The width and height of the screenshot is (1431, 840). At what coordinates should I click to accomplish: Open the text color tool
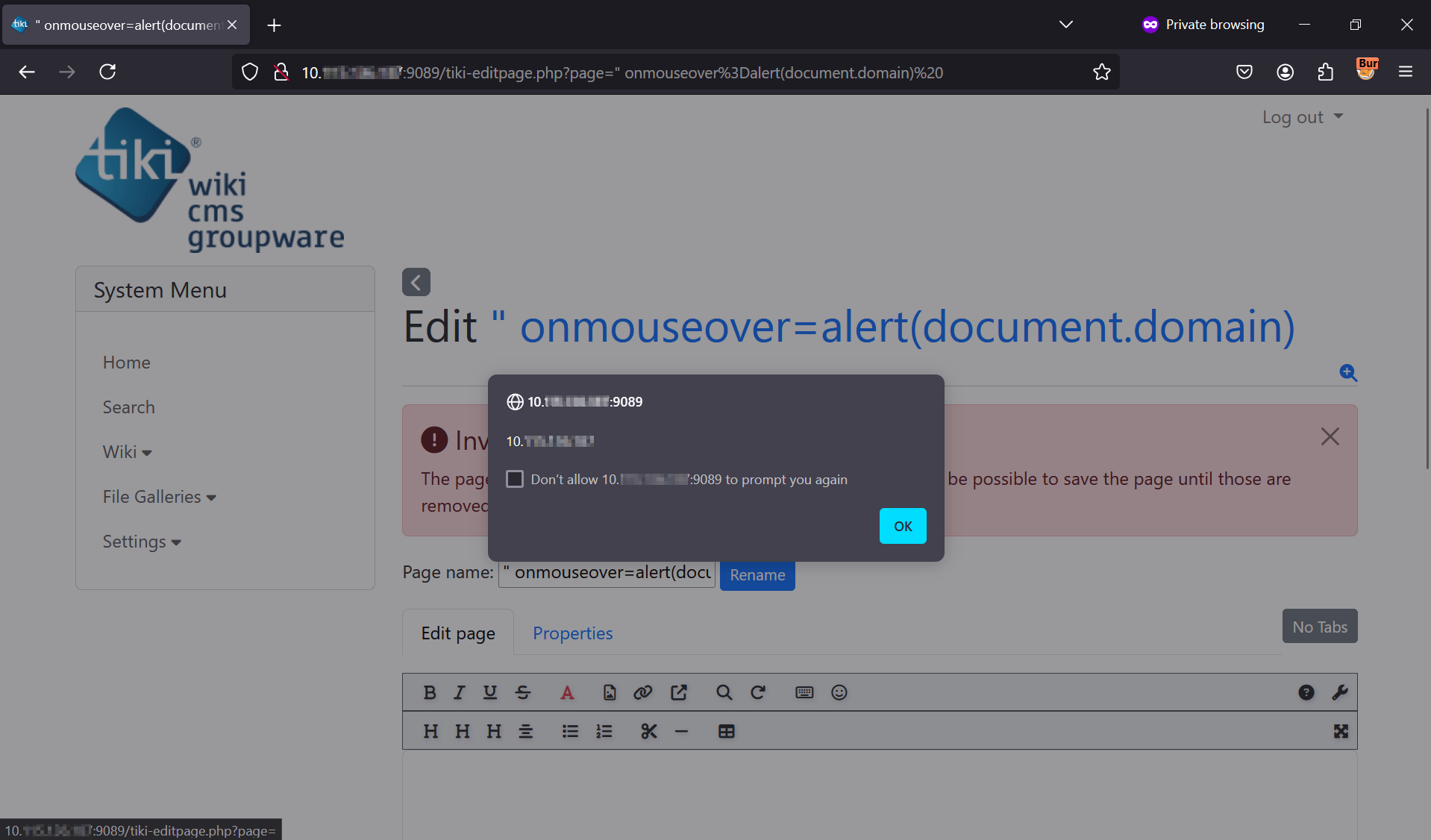click(567, 692)
